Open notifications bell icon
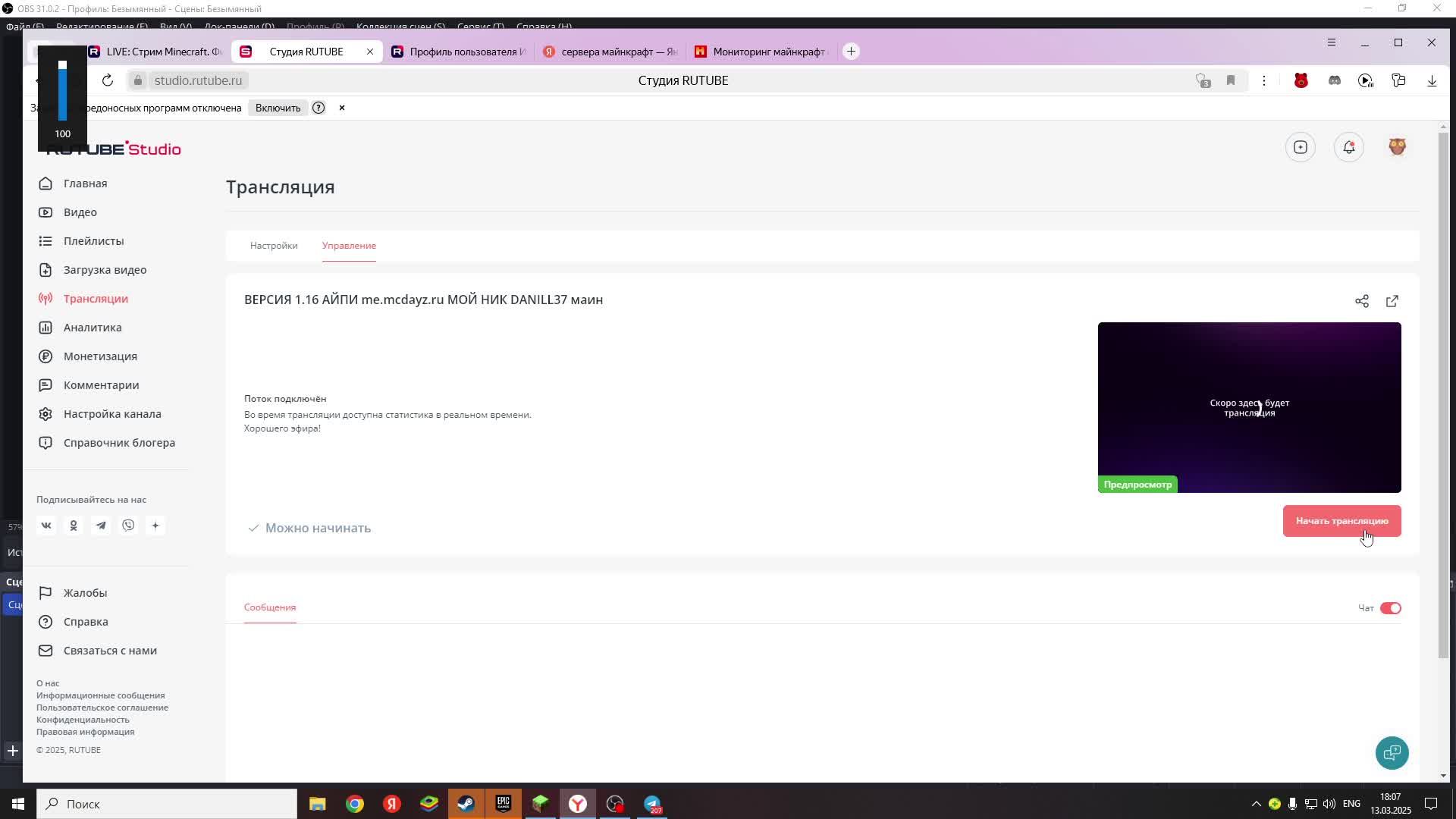 [1348, 147]
